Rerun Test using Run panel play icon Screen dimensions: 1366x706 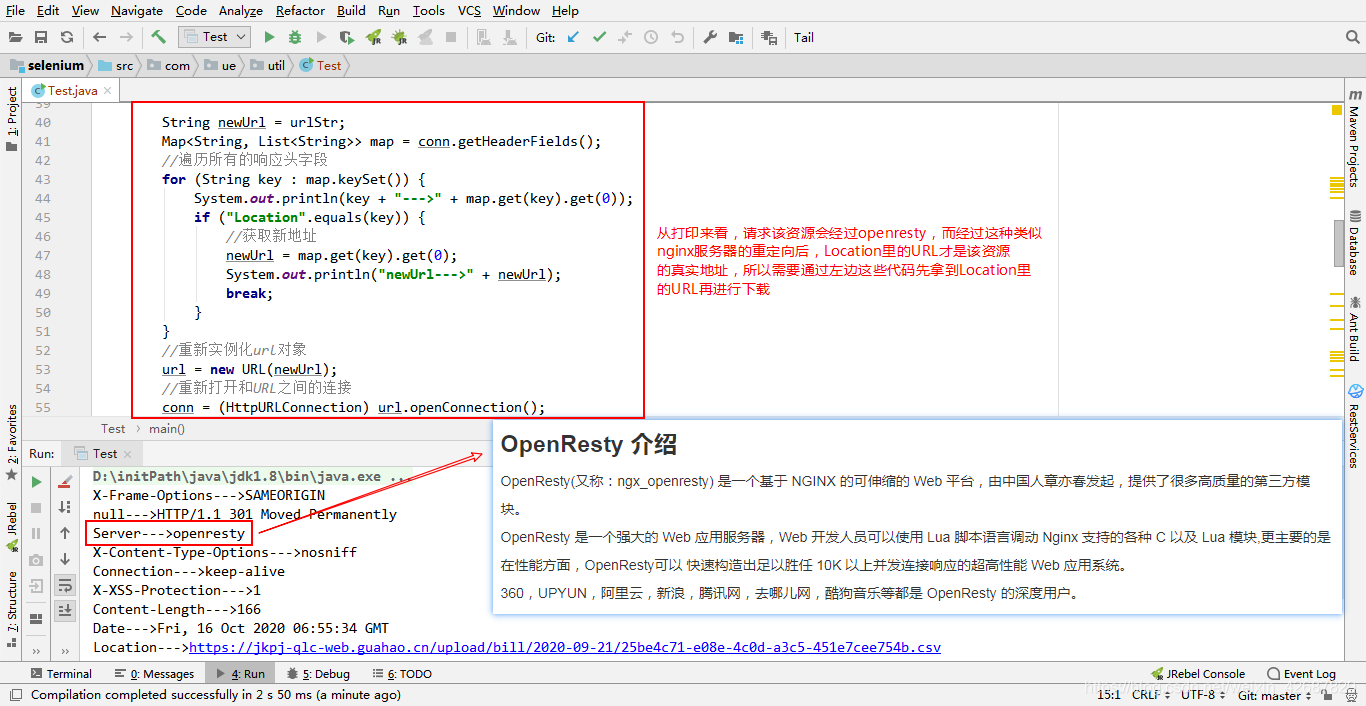(37, 482)
